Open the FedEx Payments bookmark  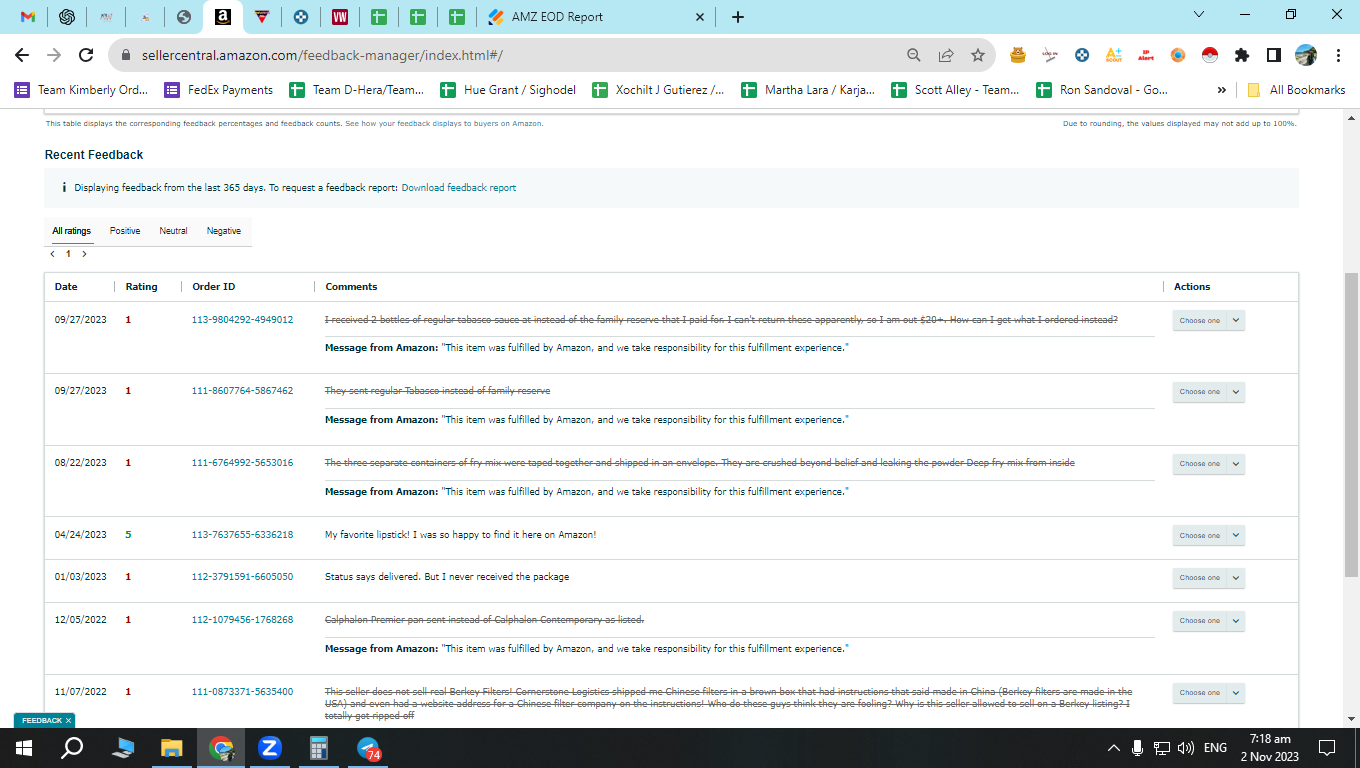219,90
